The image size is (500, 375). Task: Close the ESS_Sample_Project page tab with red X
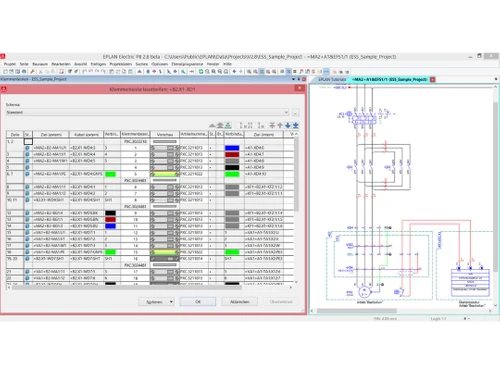click(432, 79)
